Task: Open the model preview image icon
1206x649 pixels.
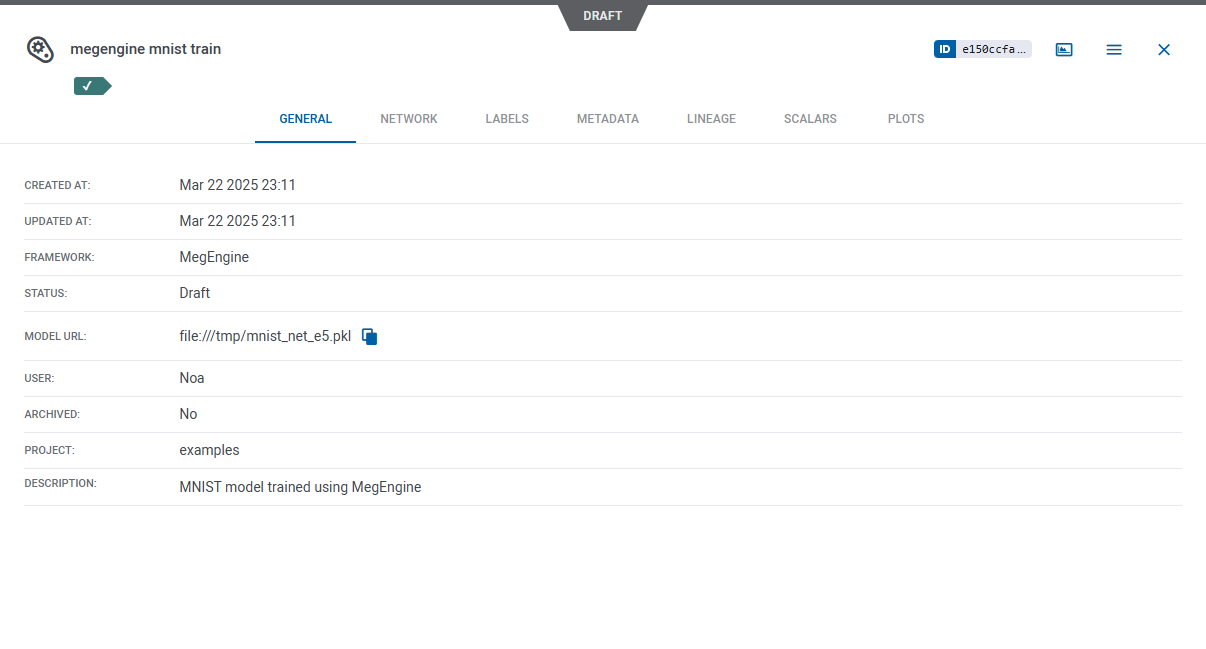Action: coord(1063,48)
